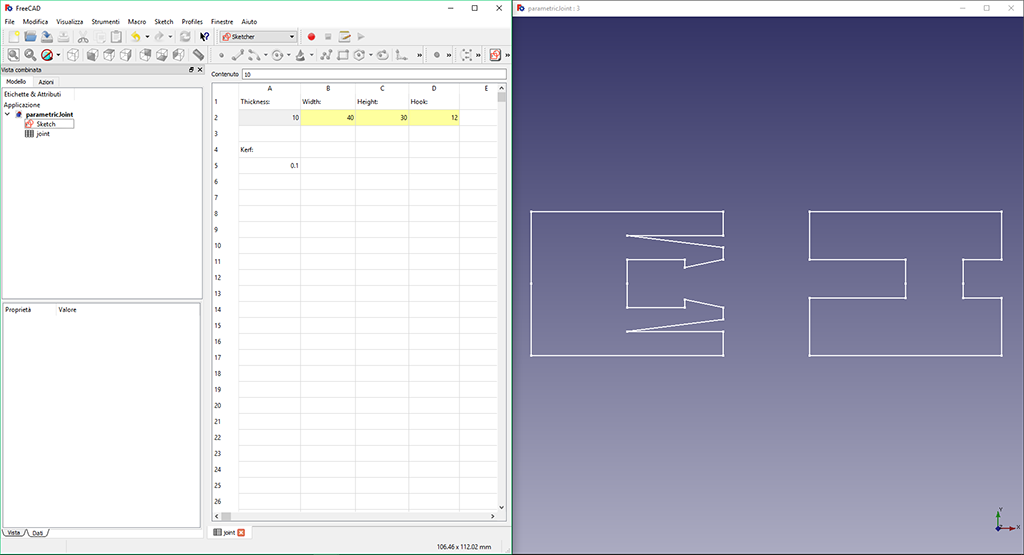The width and height of the screenshot is (1024, 555).
Task: Click the New Sketch icon in the toolbar
Action: click(x=495, y=55)
